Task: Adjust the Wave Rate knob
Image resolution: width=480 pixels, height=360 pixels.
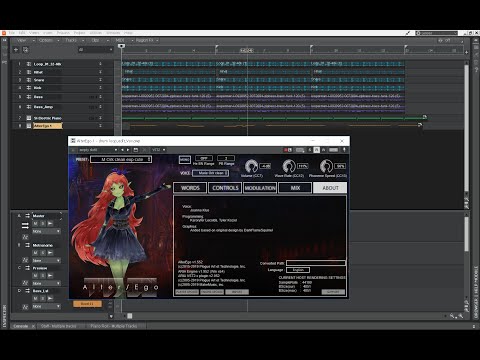Action: point(289,166)
